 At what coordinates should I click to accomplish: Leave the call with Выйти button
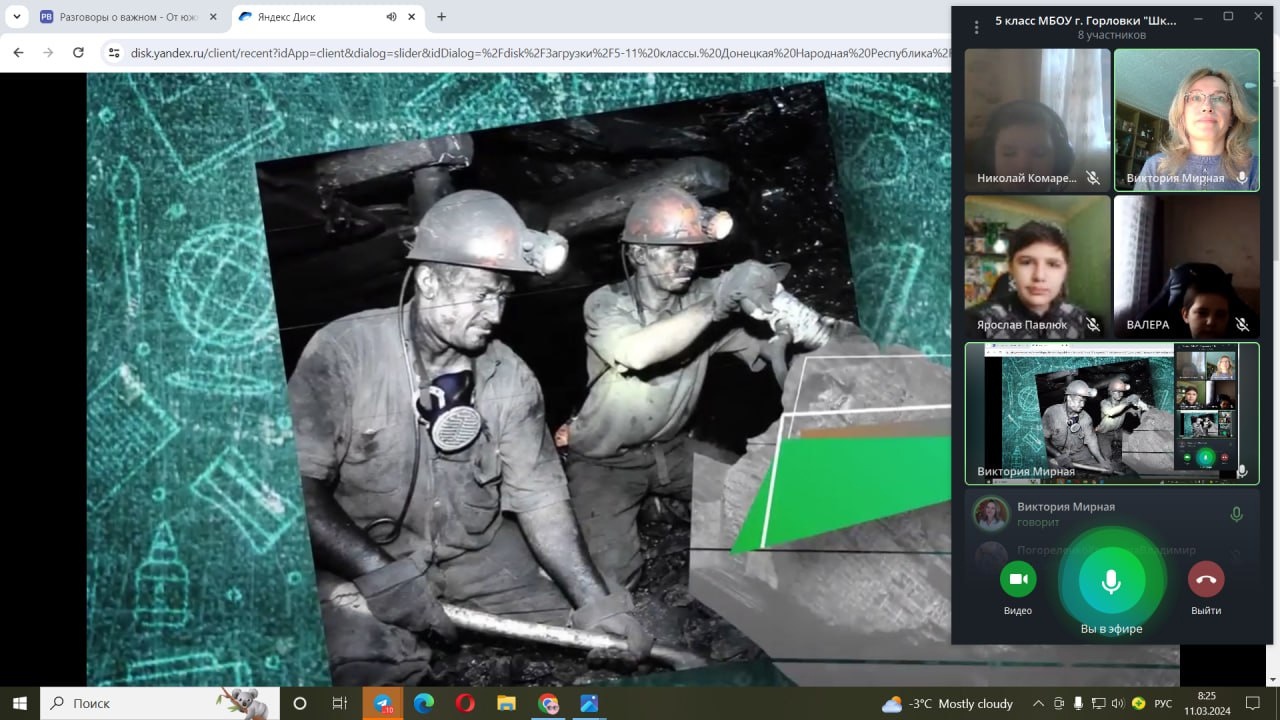pos(1206,579)
